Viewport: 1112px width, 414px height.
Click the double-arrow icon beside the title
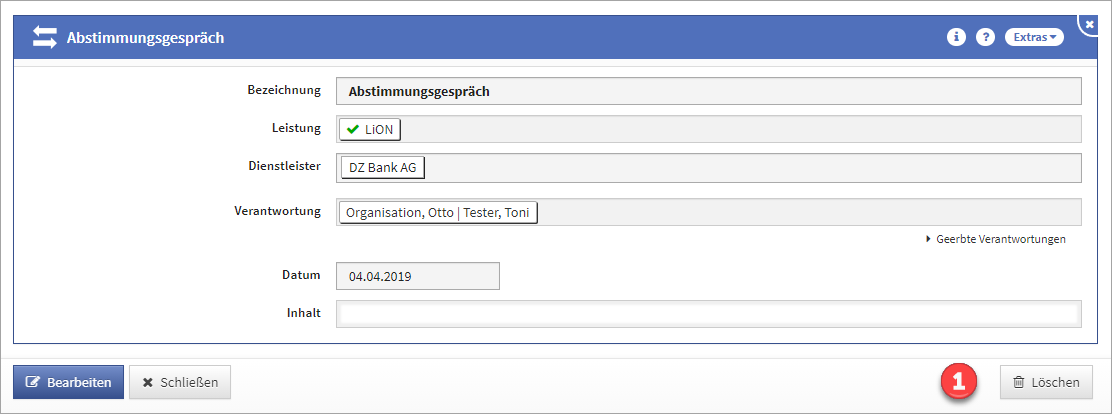click(45, 38)
